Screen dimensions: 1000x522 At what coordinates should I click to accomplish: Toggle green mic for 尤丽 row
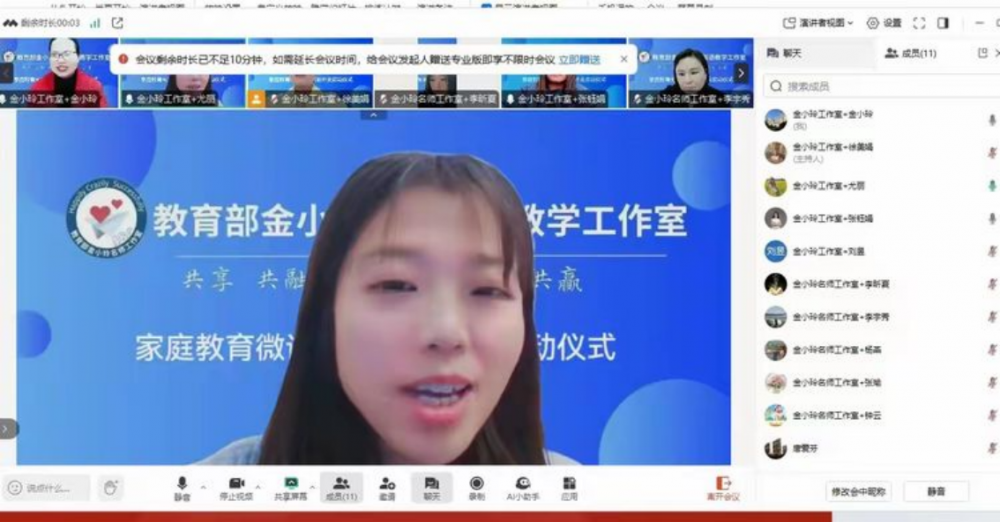(x=992, y=186)
